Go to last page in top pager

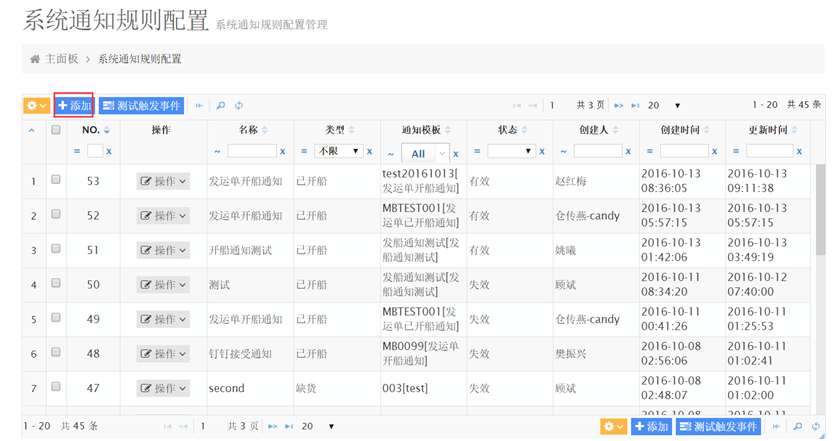tap(635, 106)
